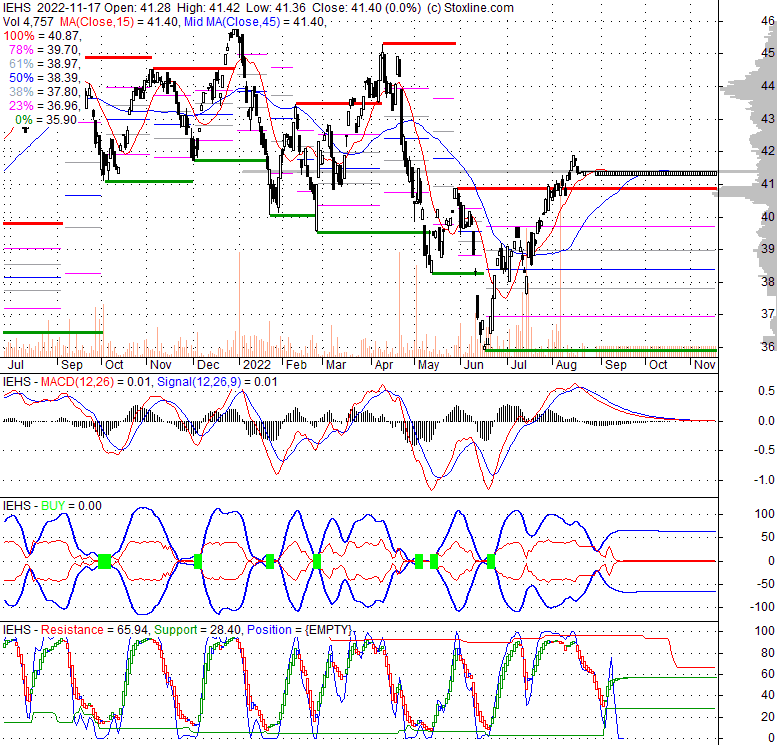Click the green buy marker in June 2022
The image size is (778, 746).
pyautogui.click(x=491, y=561)
